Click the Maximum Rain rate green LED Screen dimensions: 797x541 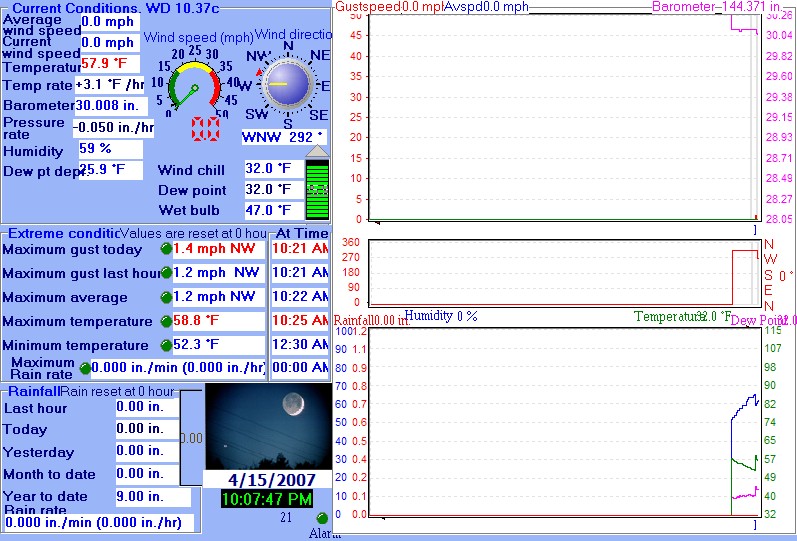(85, 368)
